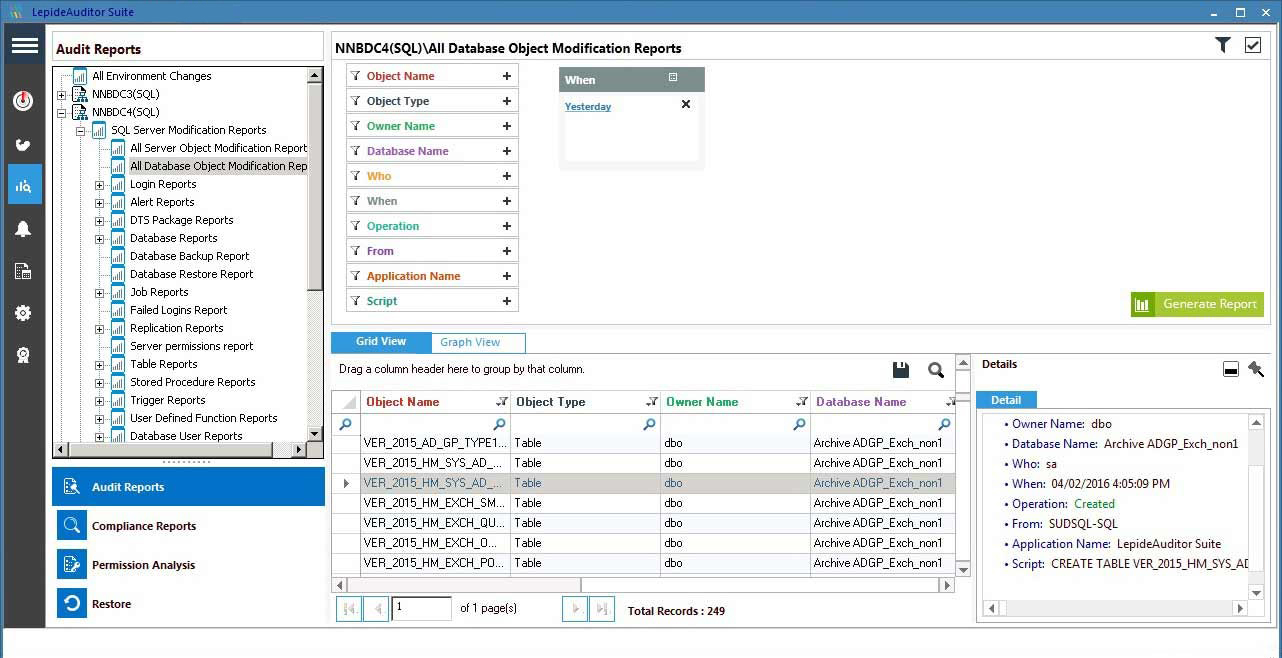The height and width of the screenshot is (658, 1282).
Task: Open the settings gear sidebar icon
Action: (x=24, y=313)
